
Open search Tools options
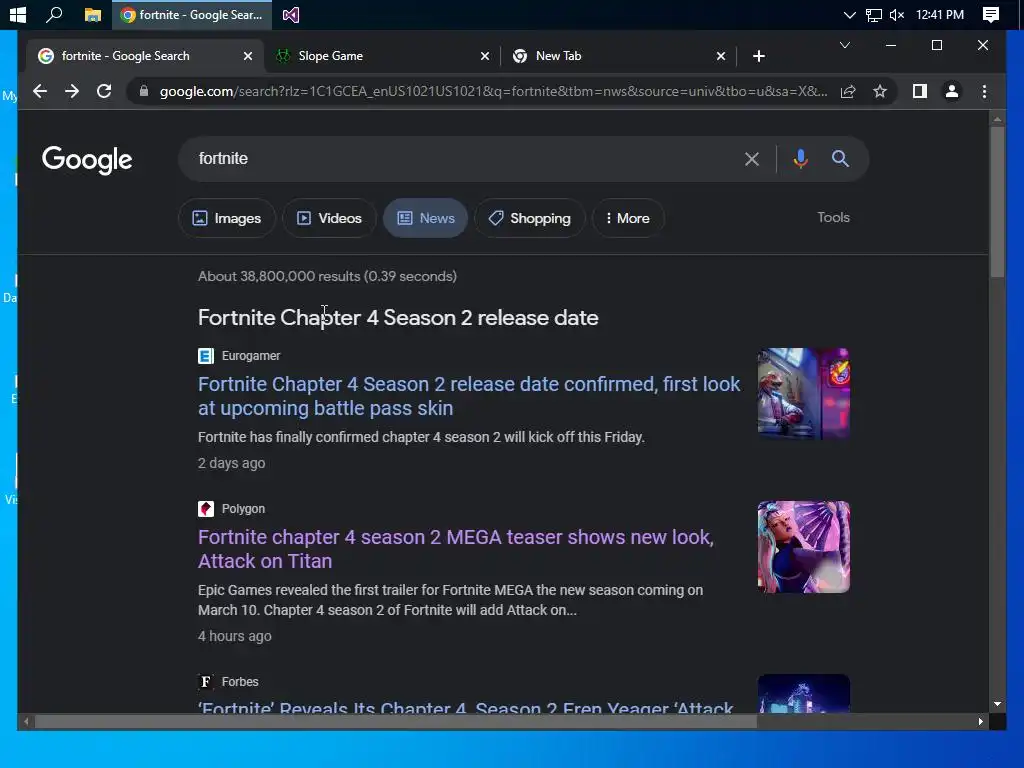click(x=833, y=217)
